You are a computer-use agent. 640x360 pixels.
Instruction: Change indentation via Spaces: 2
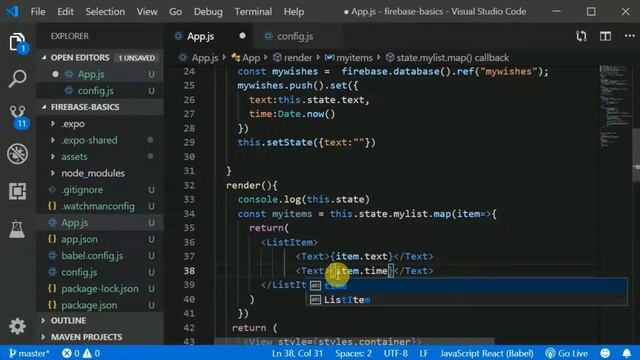353,353
